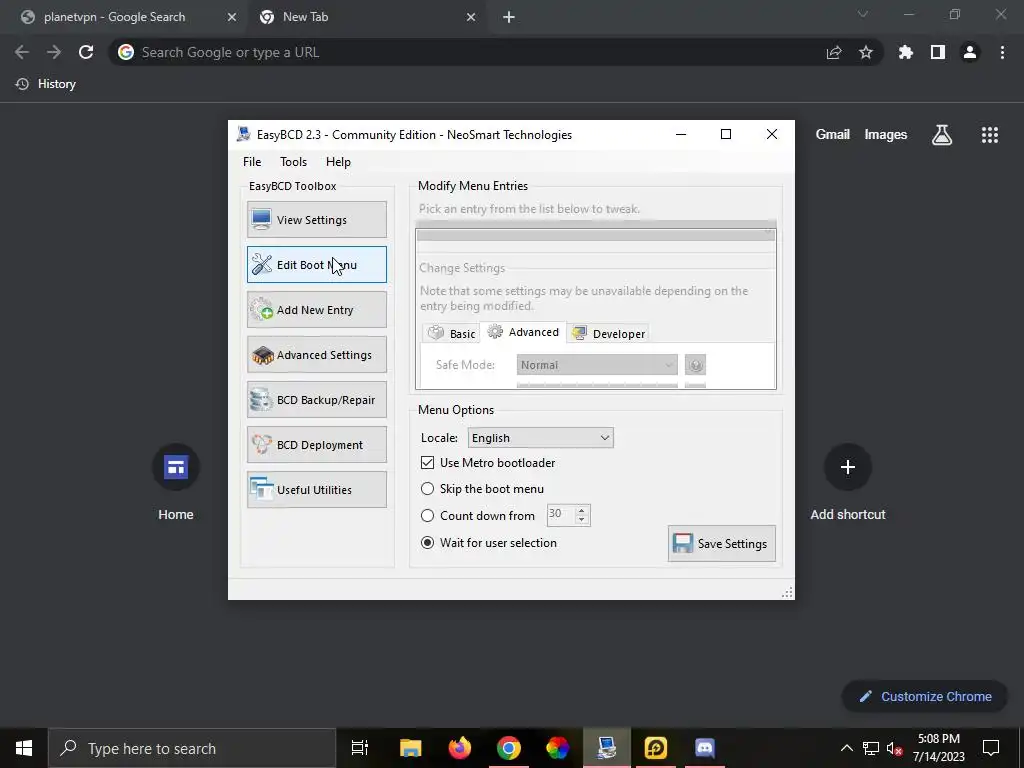
Task: Open Images link on New Tab page
Action: 886,135
